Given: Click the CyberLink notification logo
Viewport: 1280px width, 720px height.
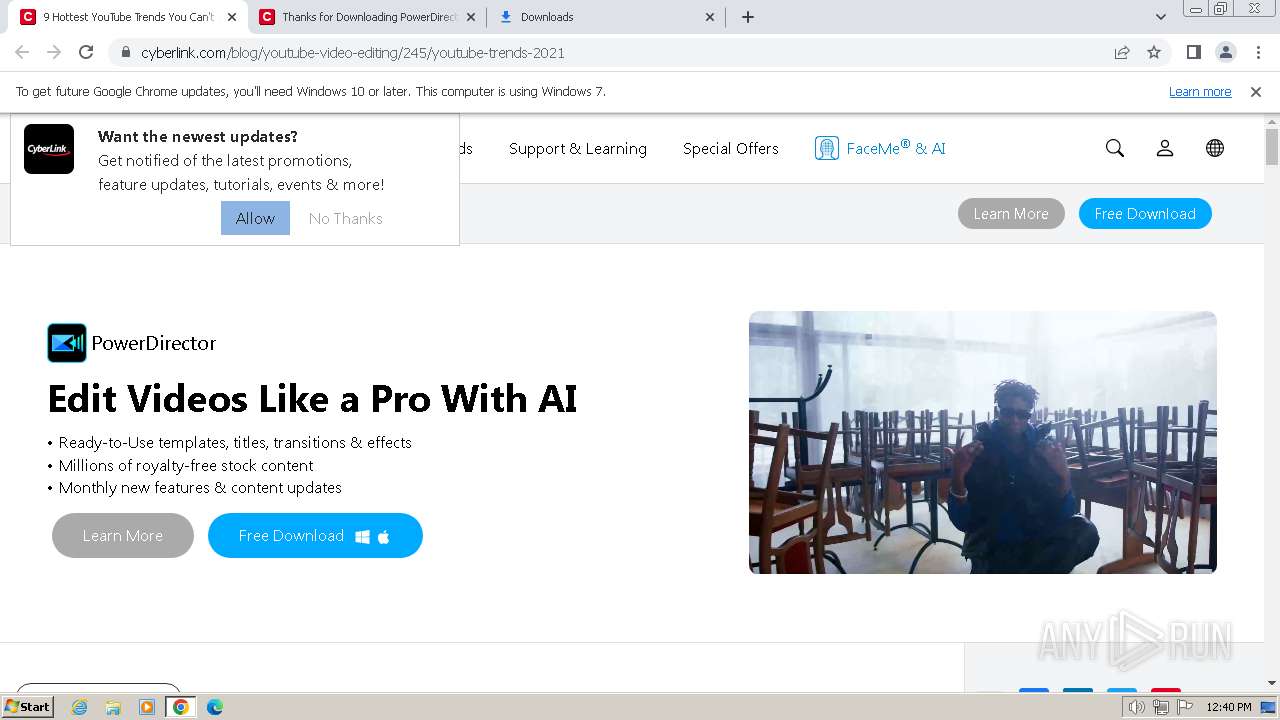Looking at the screenshot, I should [49, 149].
